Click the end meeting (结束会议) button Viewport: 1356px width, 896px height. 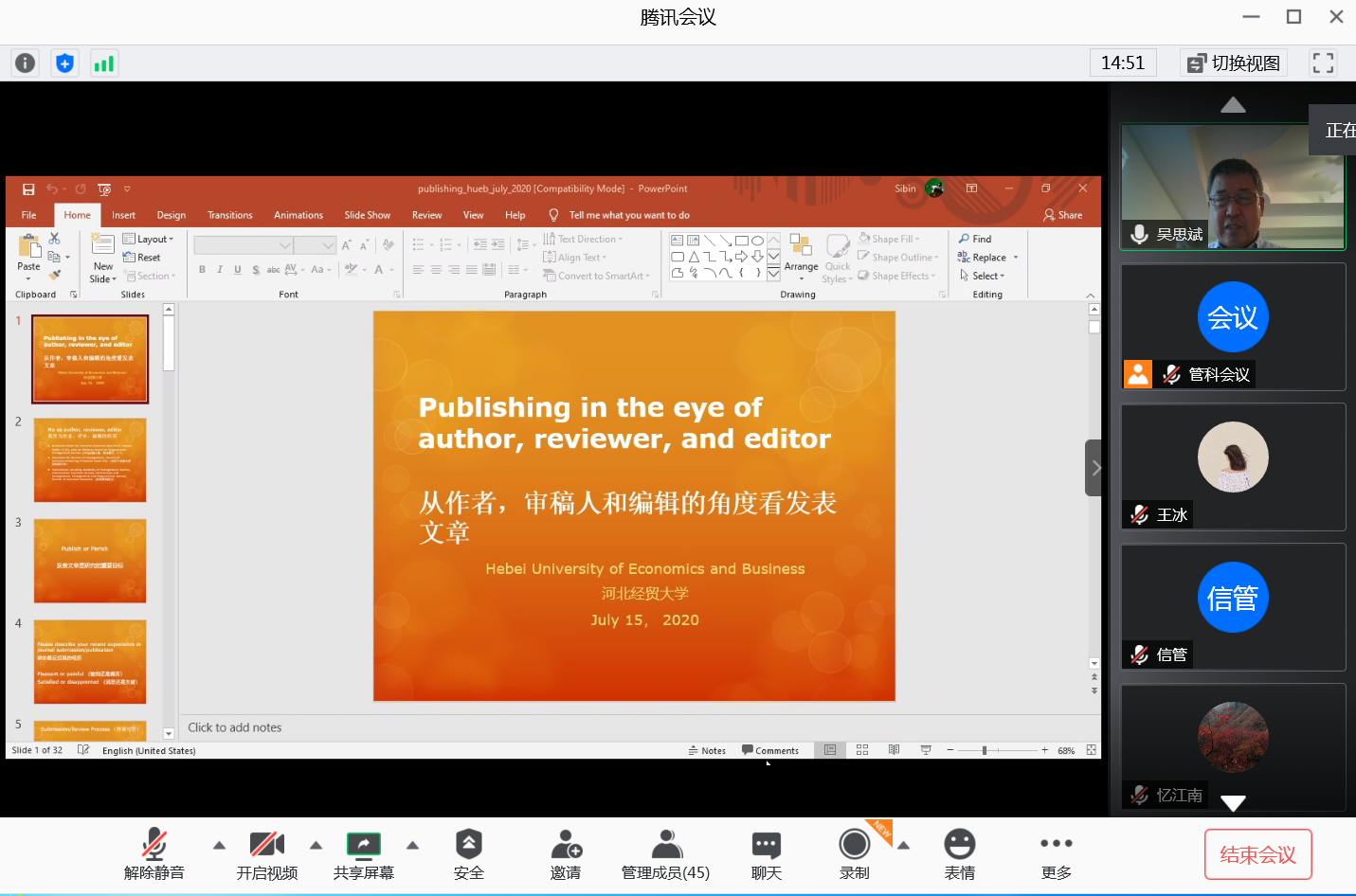click(1257, 854)
